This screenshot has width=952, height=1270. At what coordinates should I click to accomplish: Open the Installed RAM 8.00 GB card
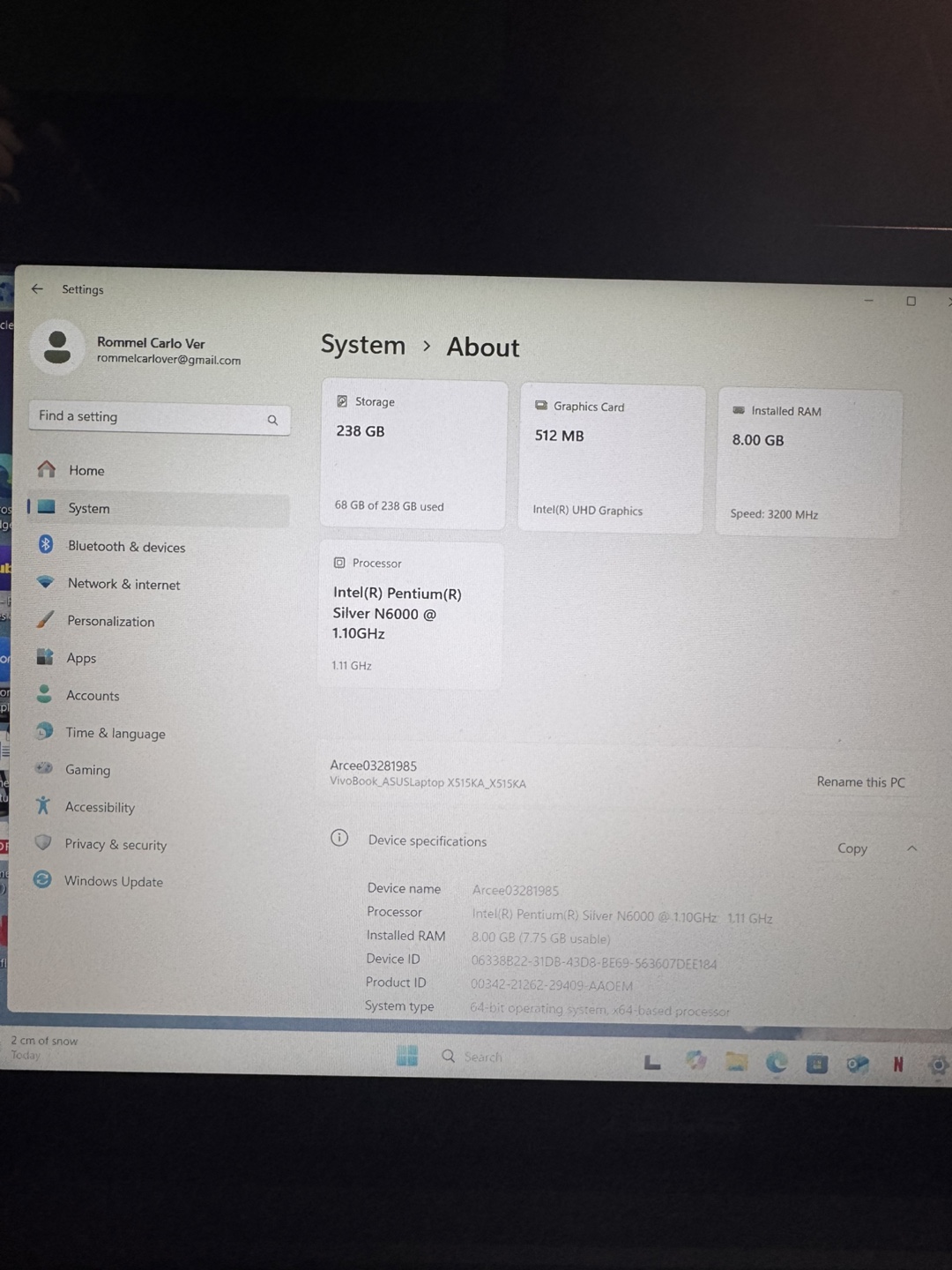pos(809,463)
